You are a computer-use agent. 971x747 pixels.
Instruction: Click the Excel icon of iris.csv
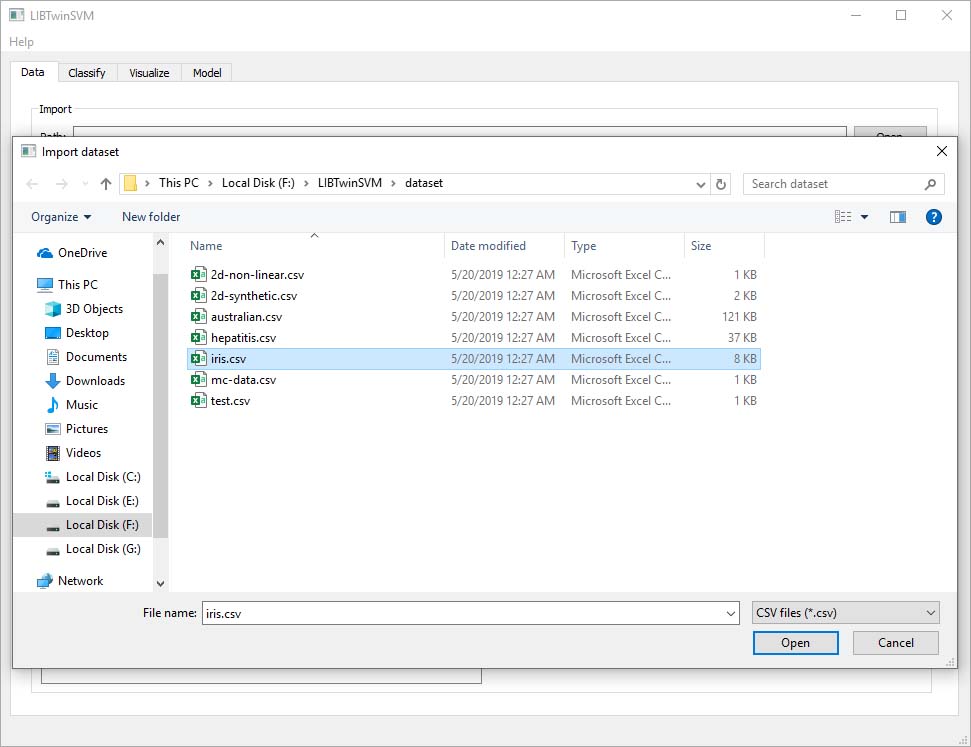pos(198,359)
